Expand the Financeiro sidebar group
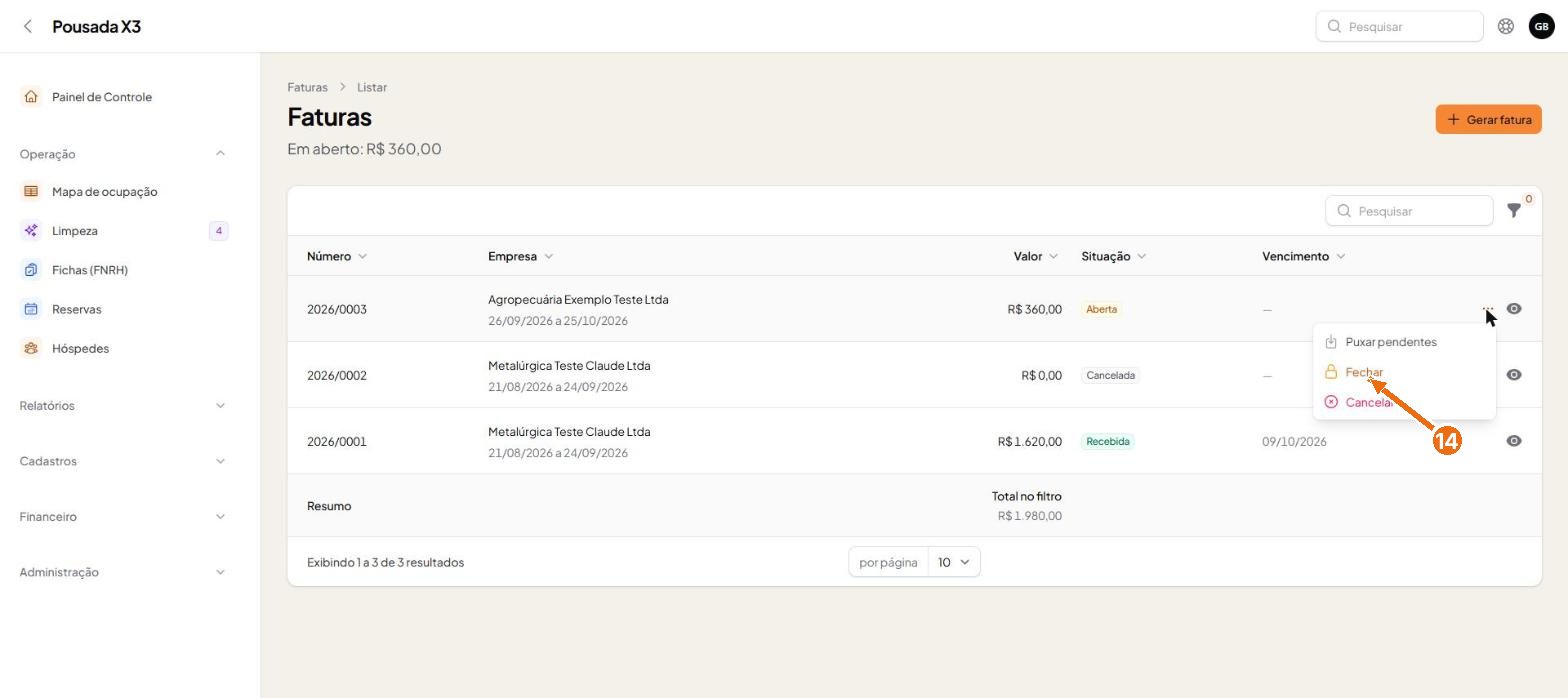Image resolution: width=1568 pixels, height=698 pixels. [123, 517]
